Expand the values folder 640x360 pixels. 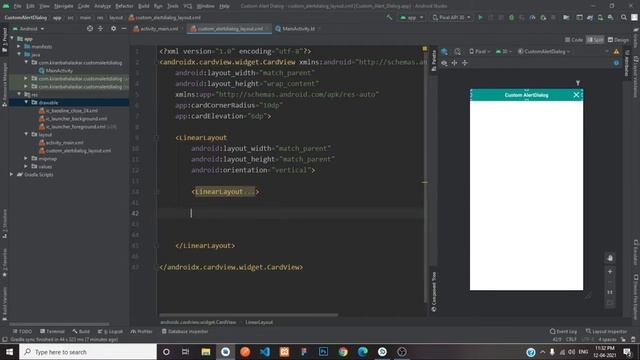[26, 167]
